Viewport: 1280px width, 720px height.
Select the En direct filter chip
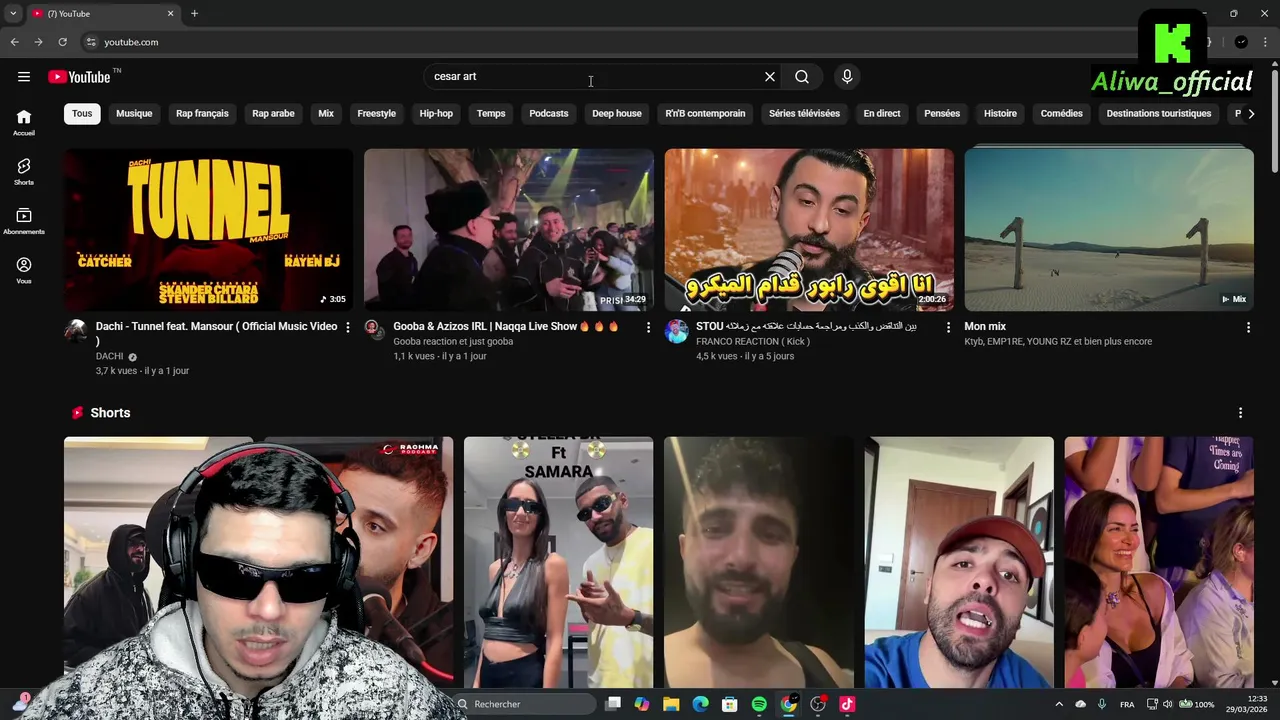click(882, 114)
